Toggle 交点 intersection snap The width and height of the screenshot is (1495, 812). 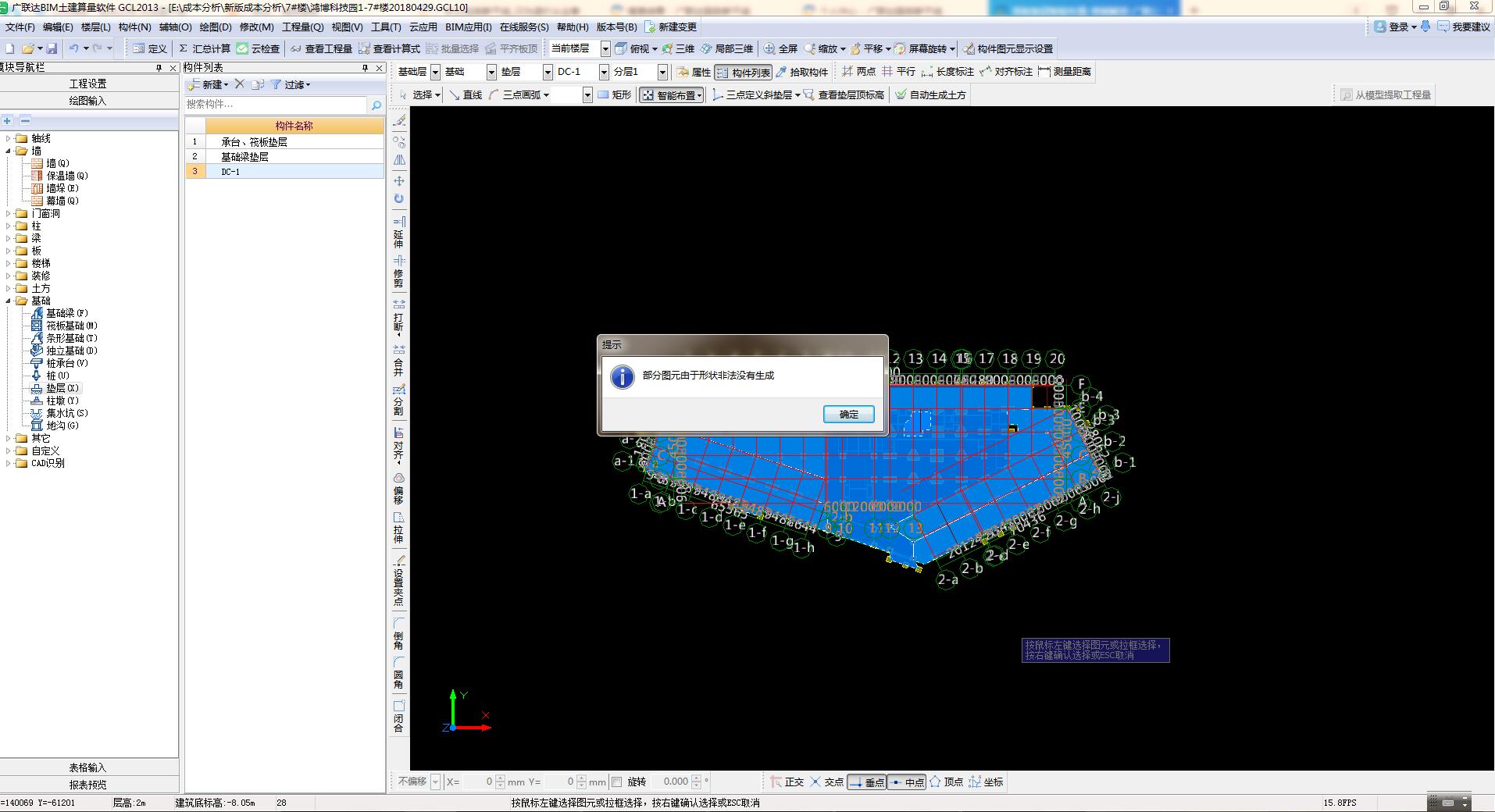click(826, 782)
